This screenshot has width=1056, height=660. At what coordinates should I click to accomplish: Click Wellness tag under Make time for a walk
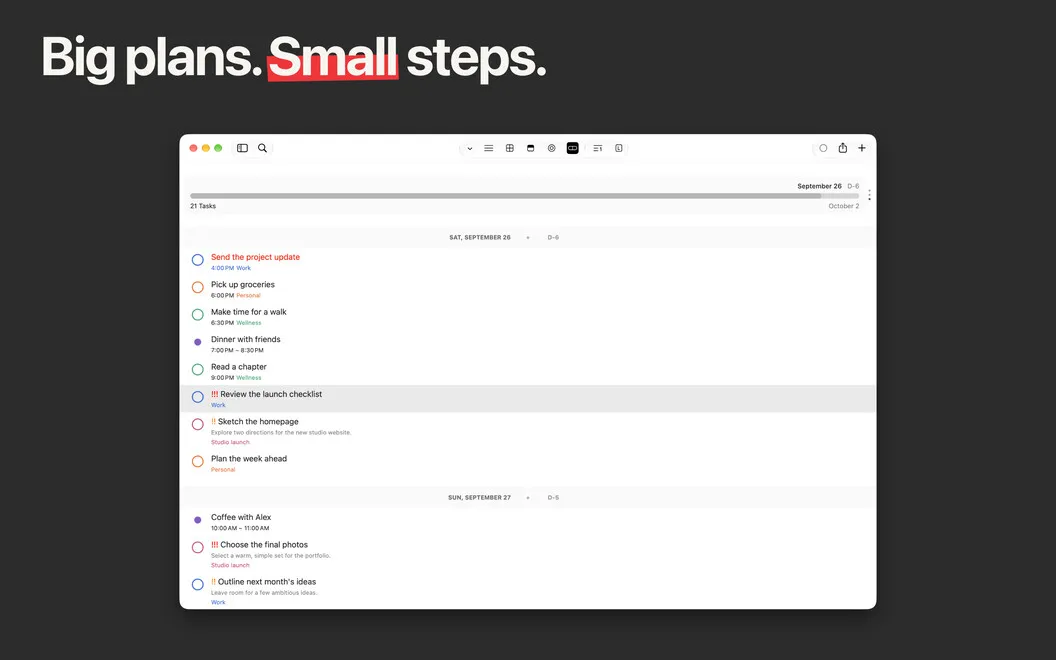(x=249, y=323)
